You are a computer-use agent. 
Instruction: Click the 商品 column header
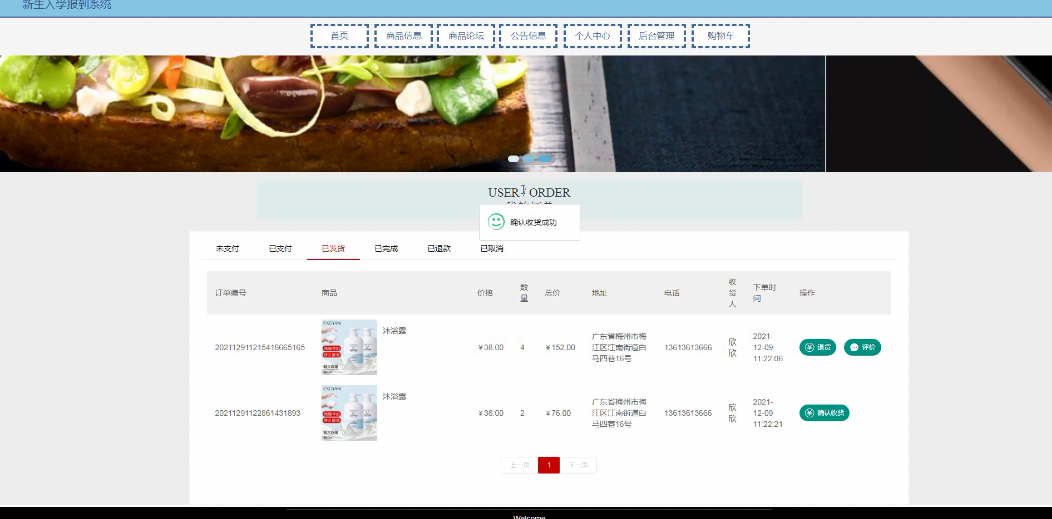coord(329,293)
